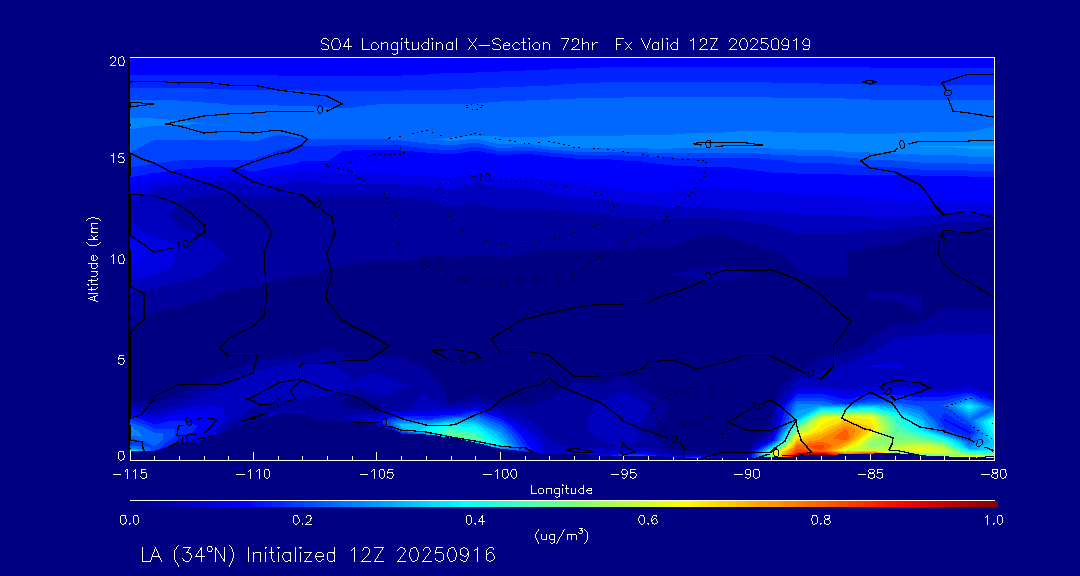Click the plot title "SO4 Longitudinal X-Section 72hr"
The height and width of the screenshot is (576, 1080).
point(460,45)
